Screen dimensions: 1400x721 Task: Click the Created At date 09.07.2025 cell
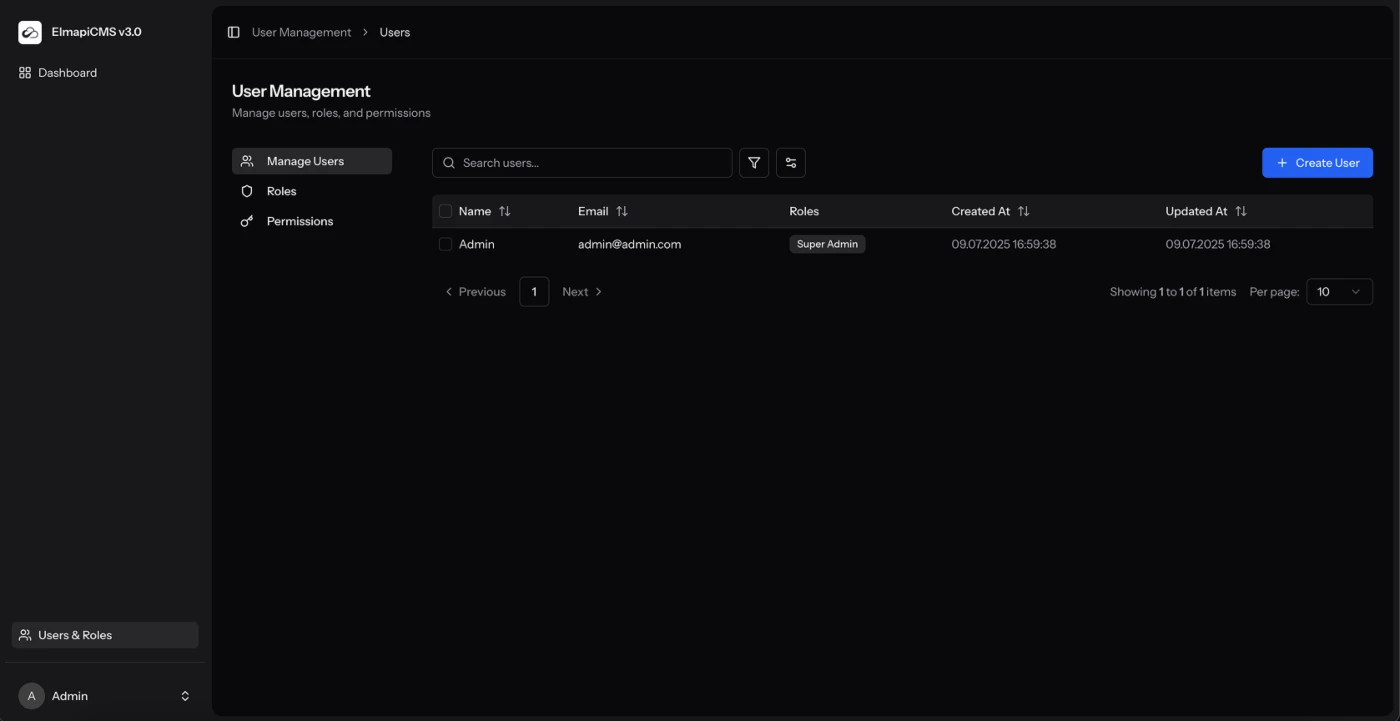[x=1004, y=244]
